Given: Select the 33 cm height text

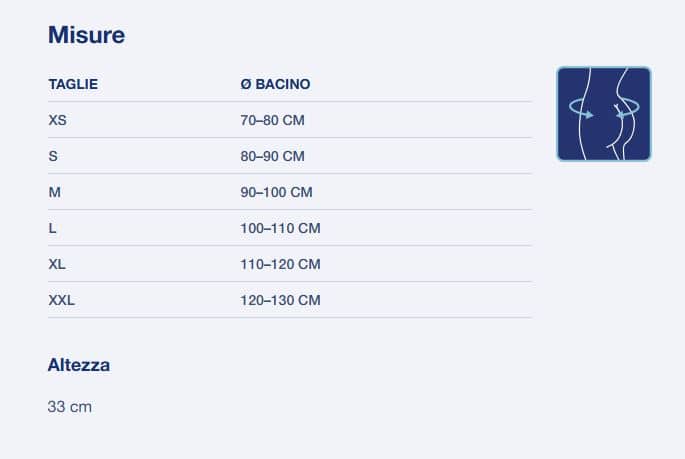Looking at the screenshot, I should tap(69, 407).
